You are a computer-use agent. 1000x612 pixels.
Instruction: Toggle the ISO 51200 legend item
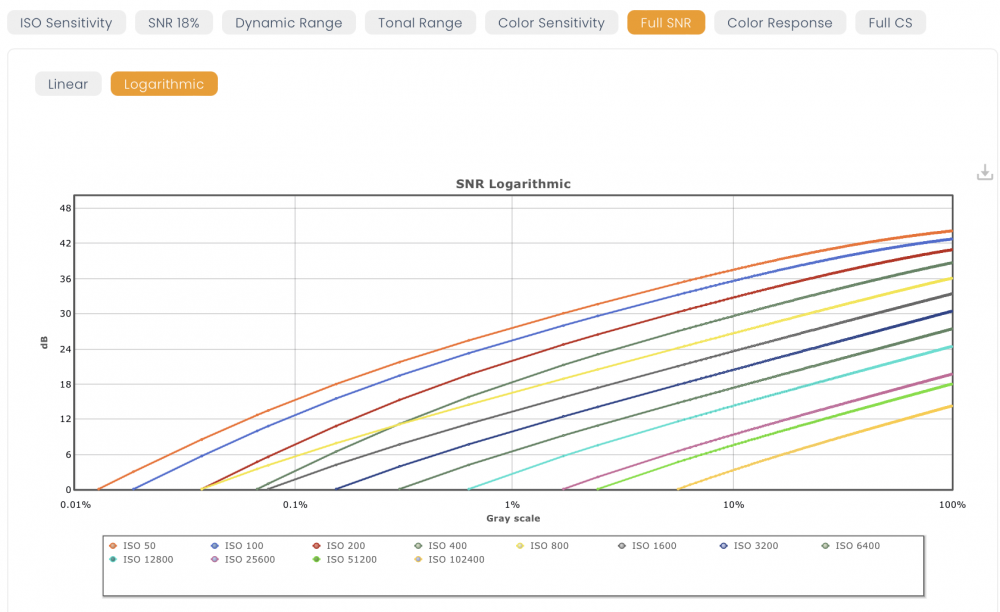click(344, 560)
